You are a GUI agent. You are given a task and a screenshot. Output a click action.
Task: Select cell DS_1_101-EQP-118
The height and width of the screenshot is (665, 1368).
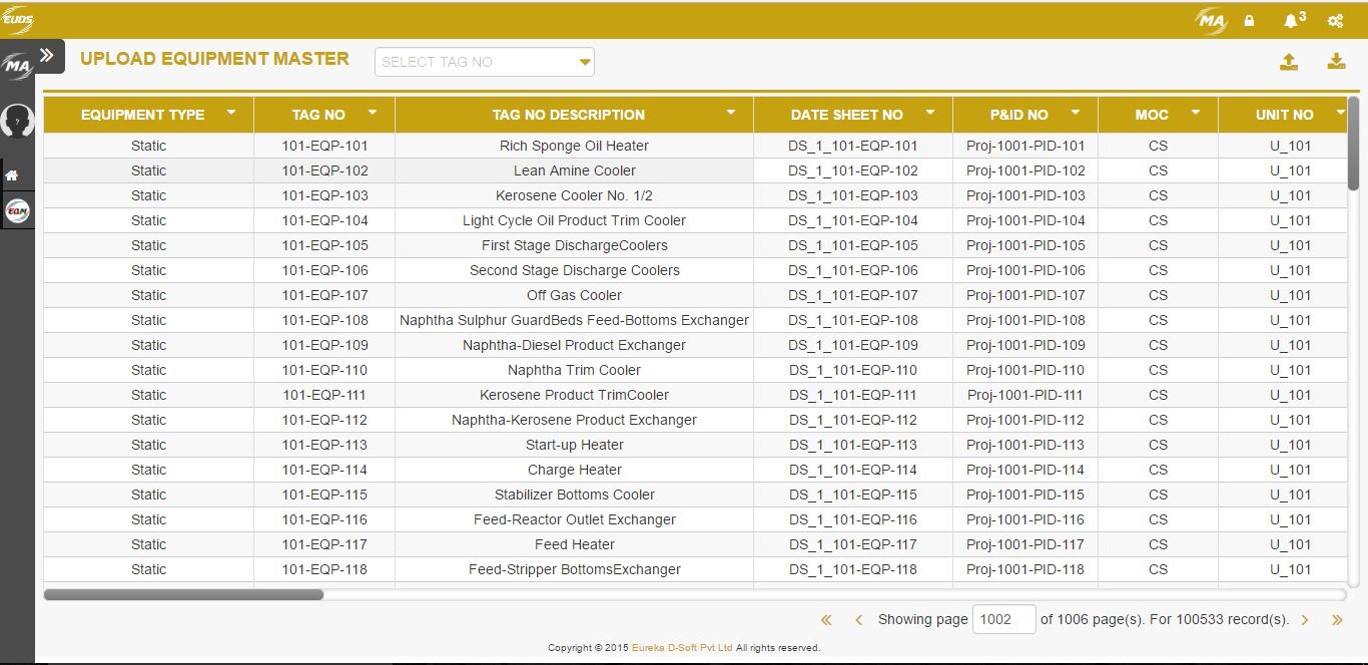click(853, 570)
